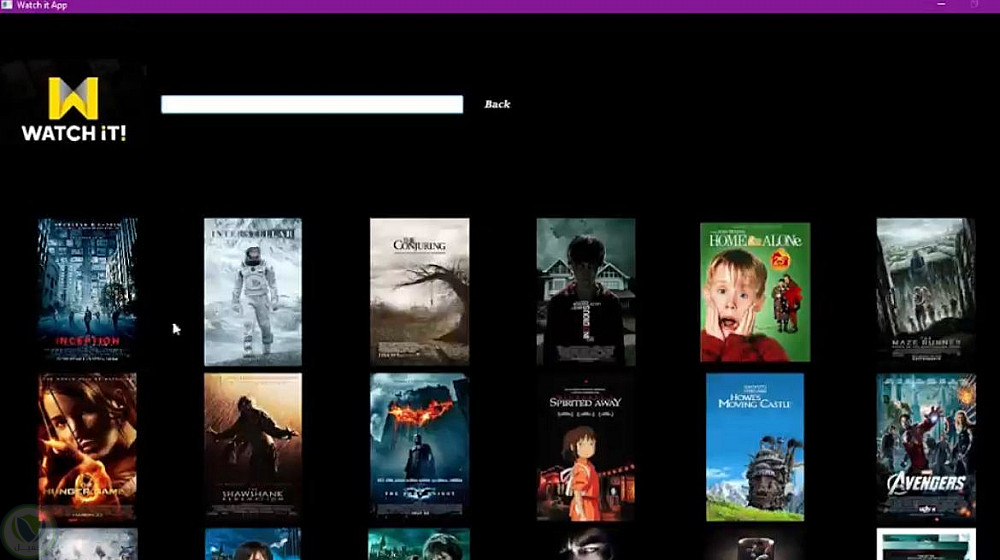Select Howl's Moving Castle poster
This screenshot has width=1000, height=560.
[x=755, y=447]
